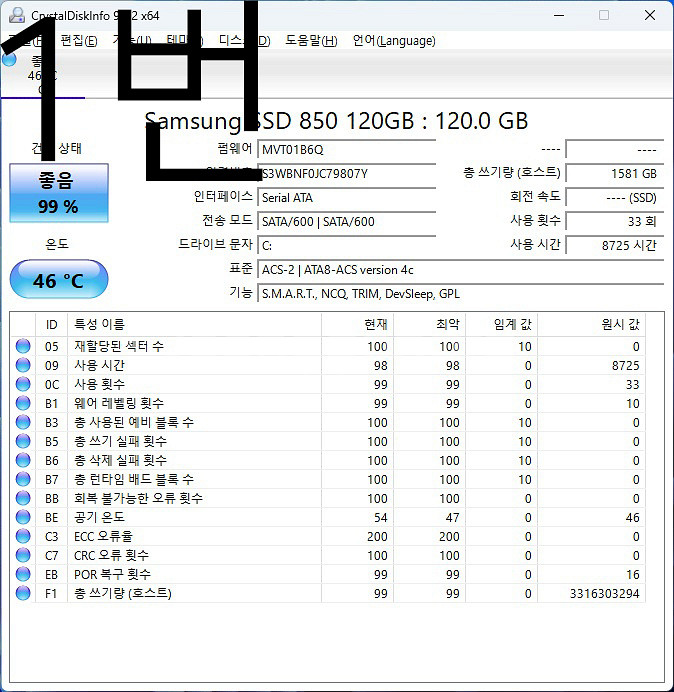The image size is (674, 692).
Task: Select the 재할당된 섹터 수 row
Action: point(328,346)
